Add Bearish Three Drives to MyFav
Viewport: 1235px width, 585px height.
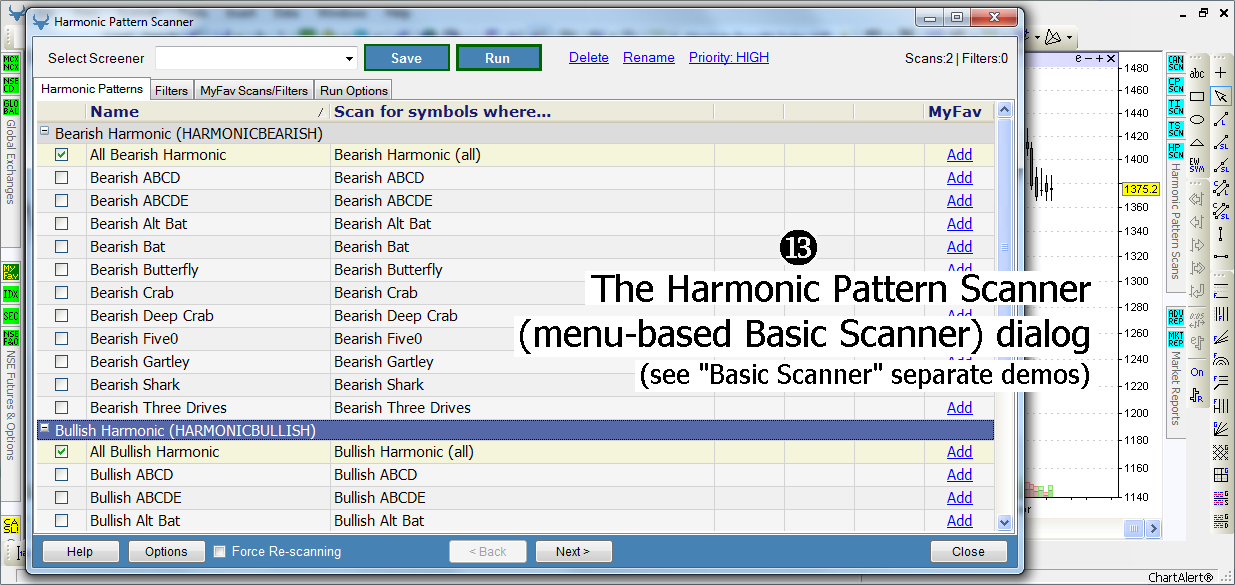coord(960,408)
